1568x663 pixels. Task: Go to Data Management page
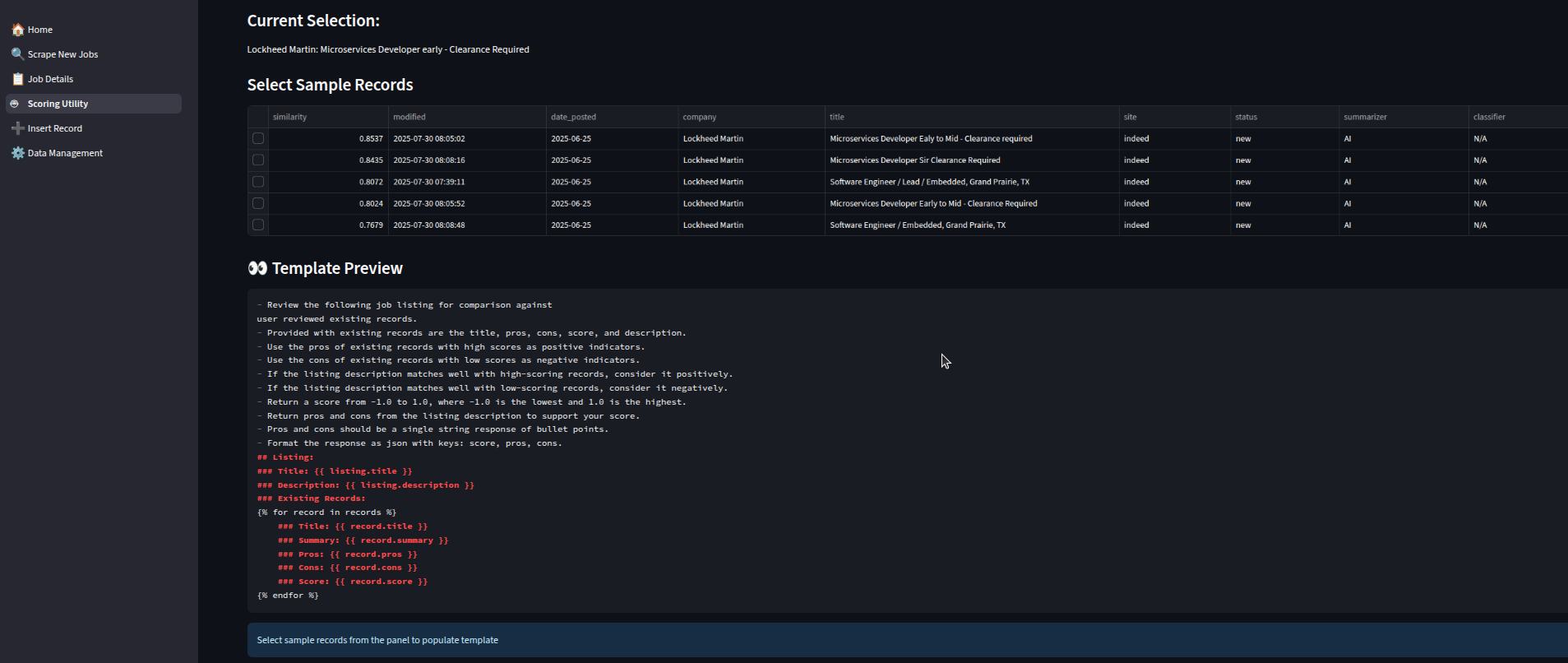tap(65, 153)
